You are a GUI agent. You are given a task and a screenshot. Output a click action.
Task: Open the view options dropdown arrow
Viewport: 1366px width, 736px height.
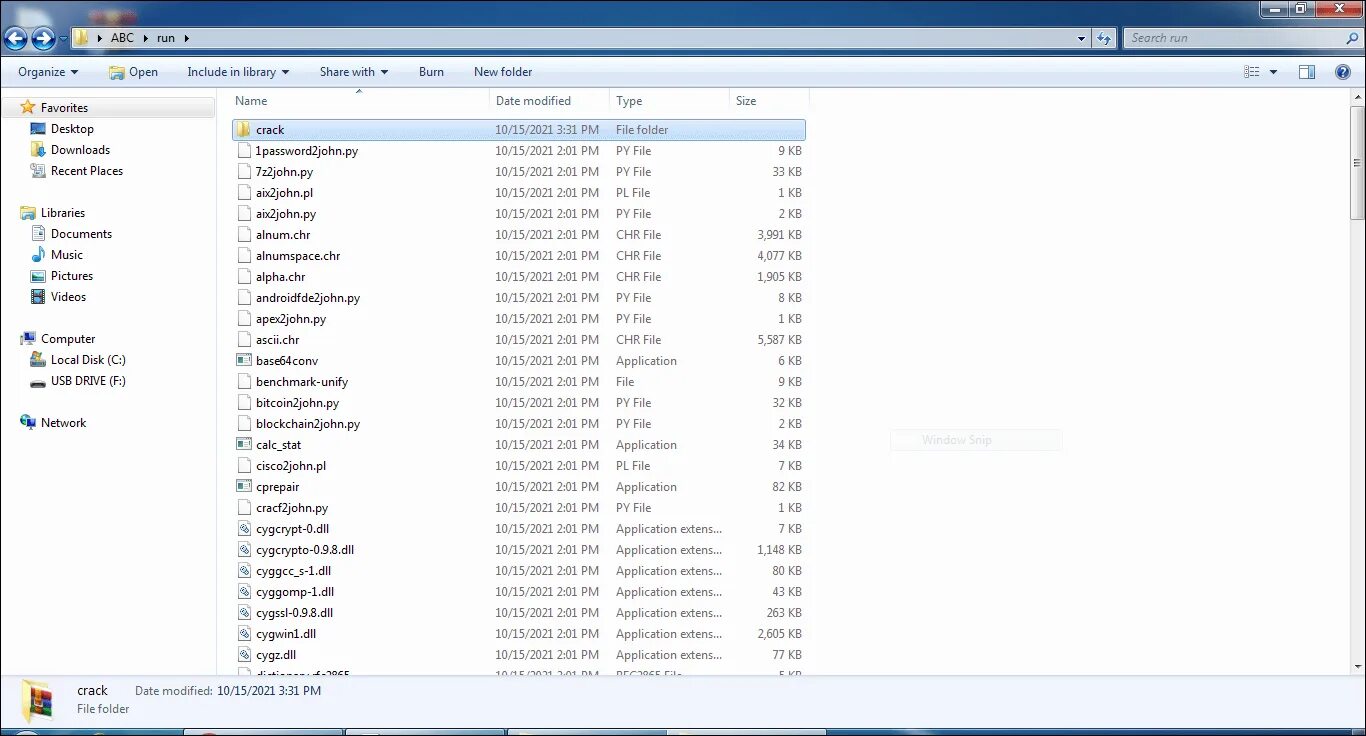point(1273,72)
